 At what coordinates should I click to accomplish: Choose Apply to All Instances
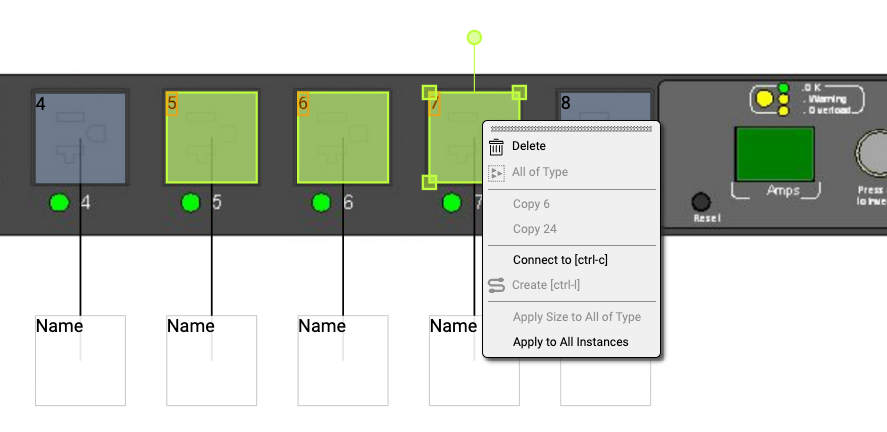click(x=570, y=342)
